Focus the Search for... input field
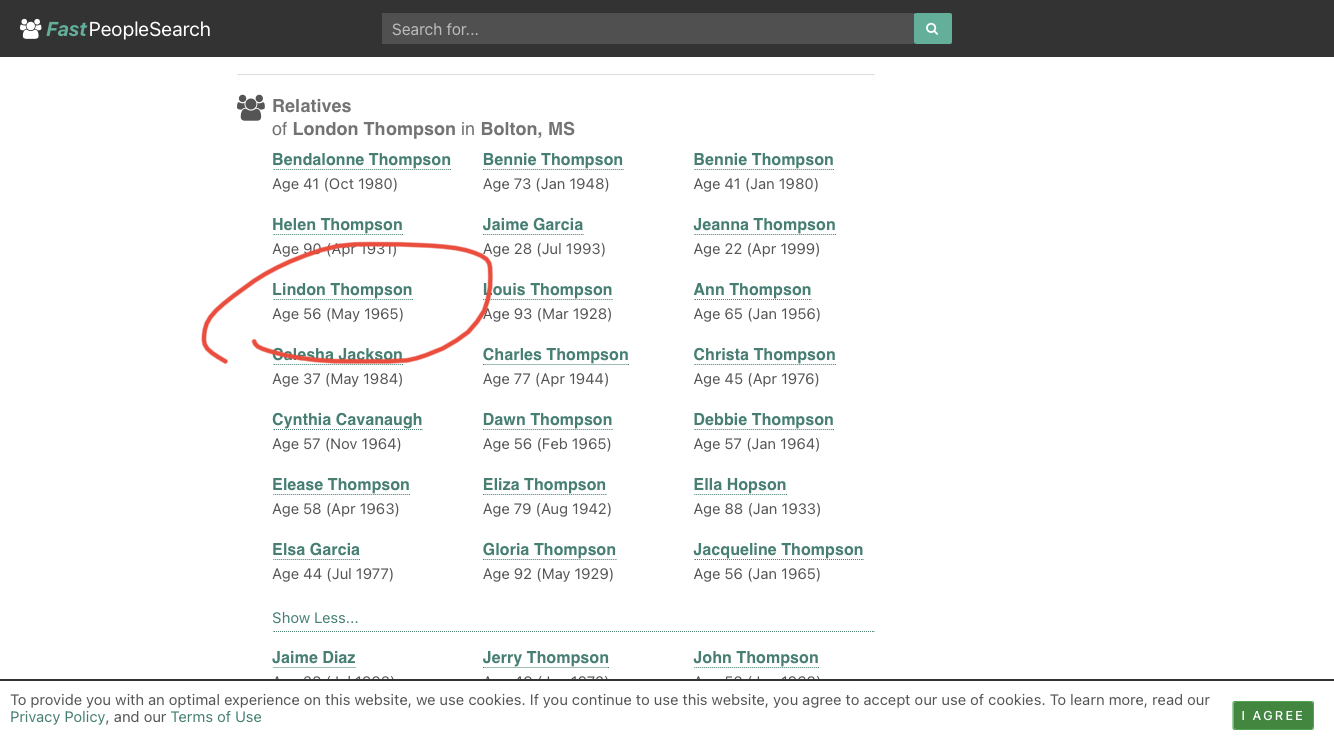1334x750 pixels. tap(648, 29)
